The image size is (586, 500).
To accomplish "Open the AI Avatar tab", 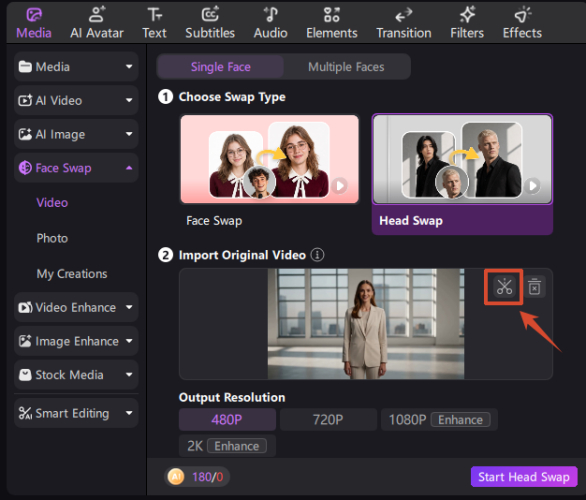I will (97, 23).
